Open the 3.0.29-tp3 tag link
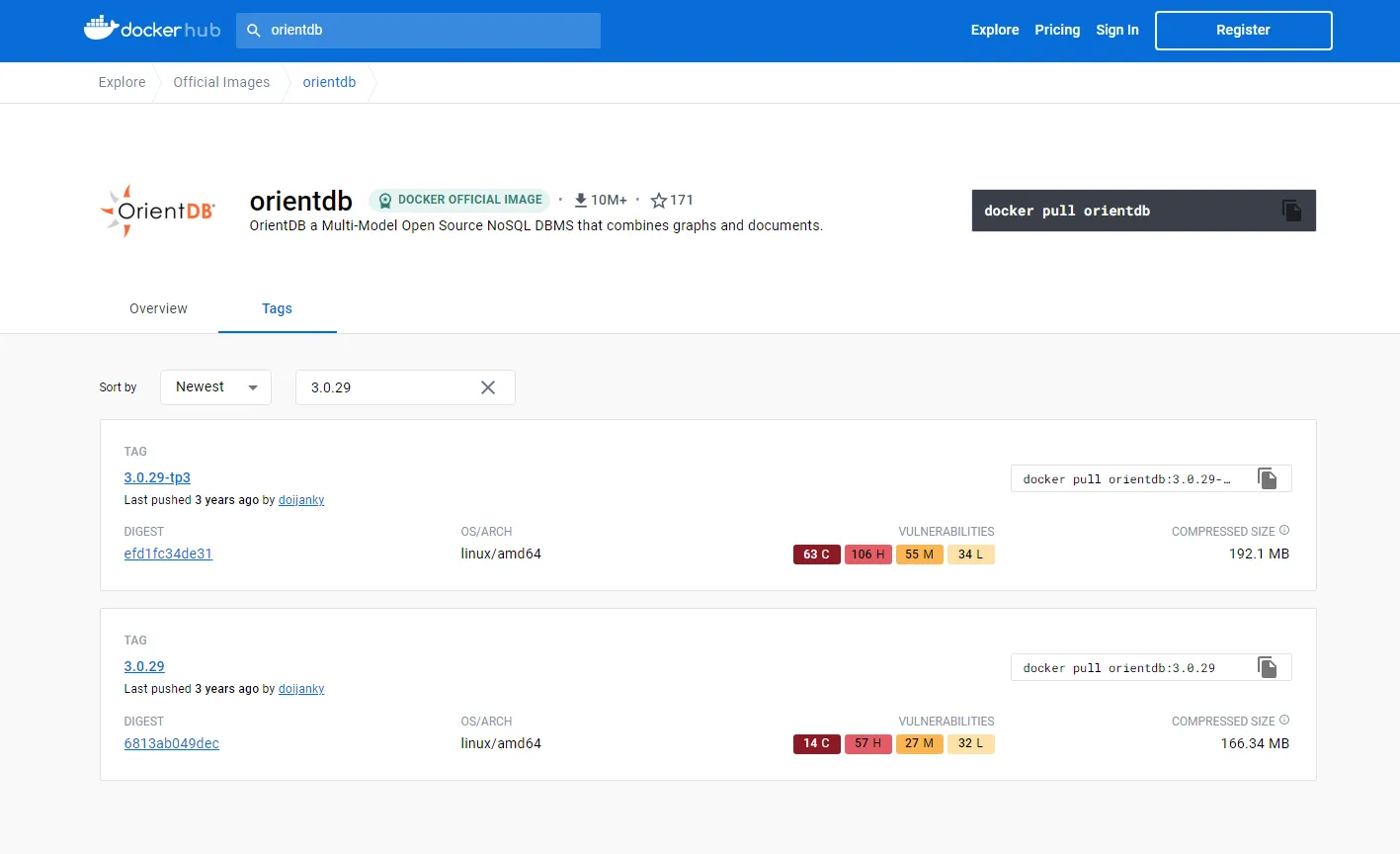 tap(157, 477)
